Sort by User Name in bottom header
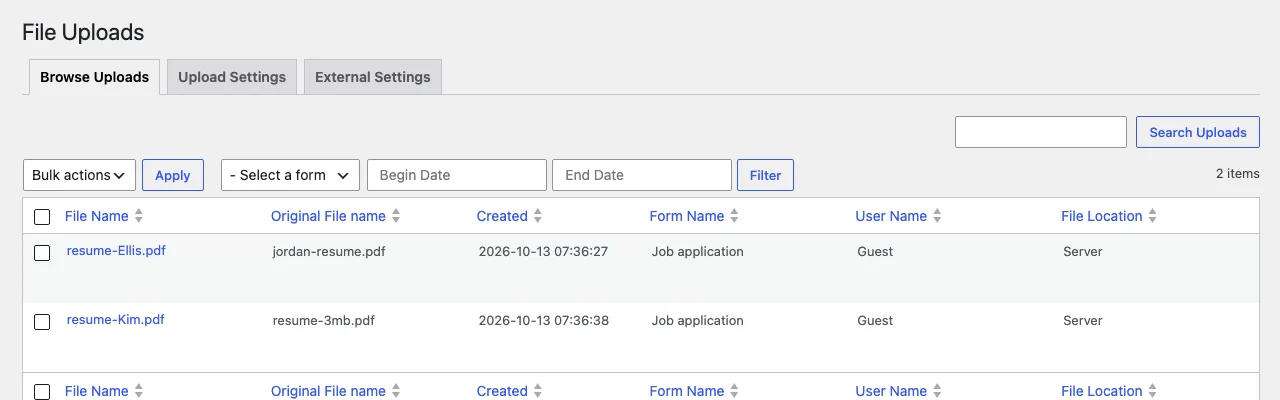 pos(891,391)
